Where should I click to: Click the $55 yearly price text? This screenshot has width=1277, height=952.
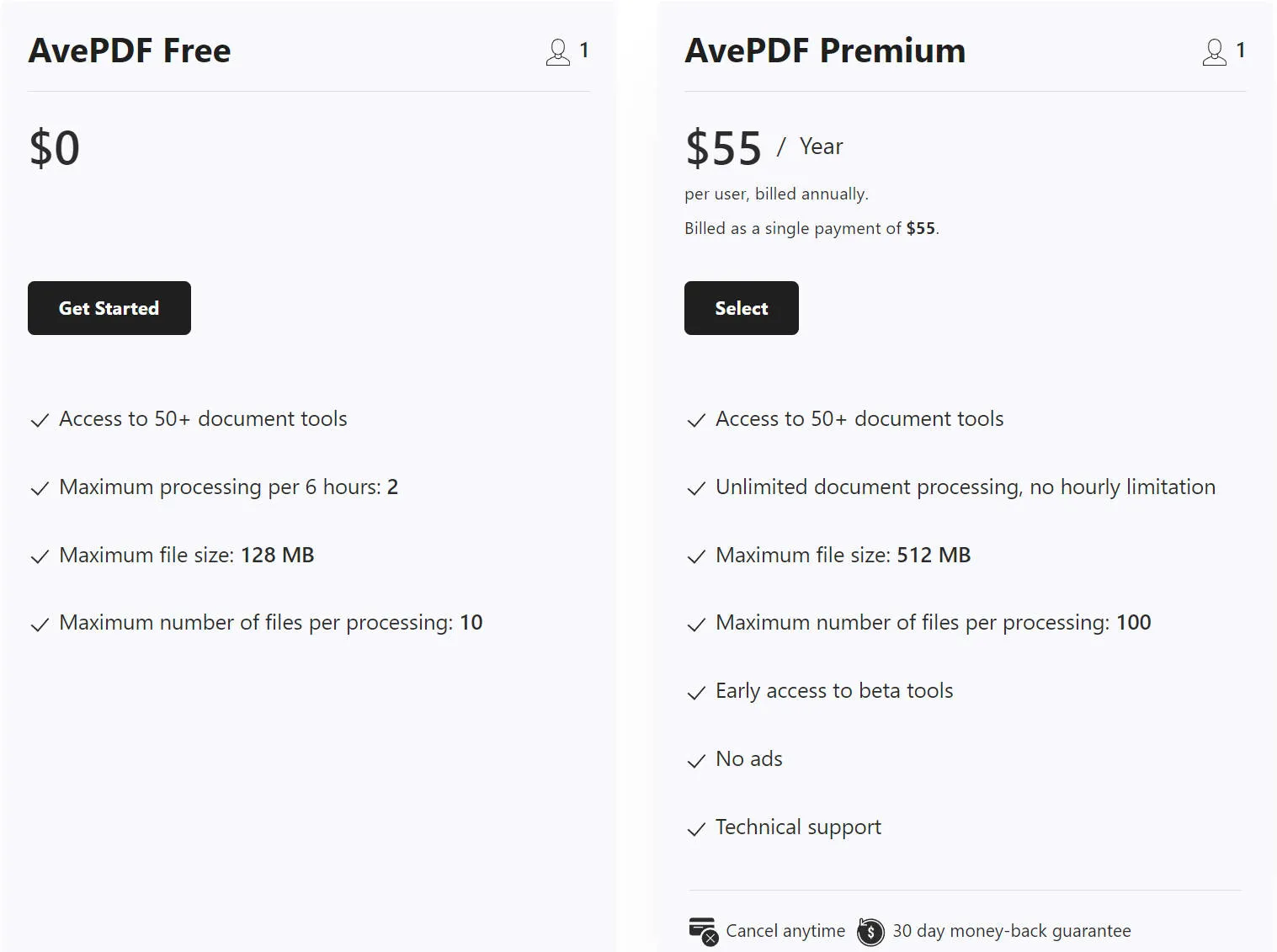click(724, 148)
